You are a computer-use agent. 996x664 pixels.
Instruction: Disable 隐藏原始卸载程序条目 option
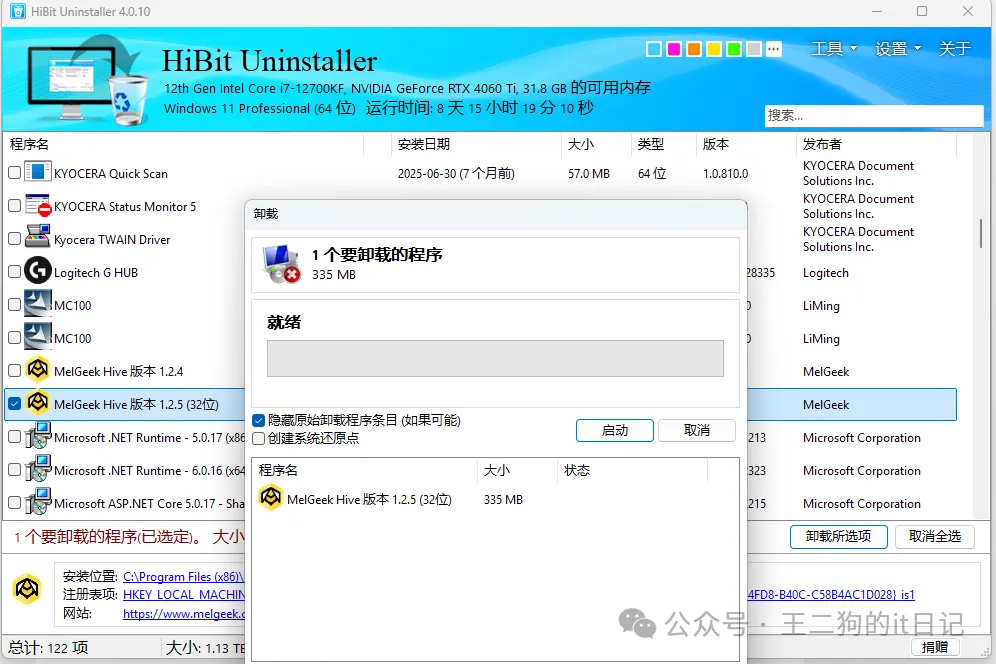259,420
